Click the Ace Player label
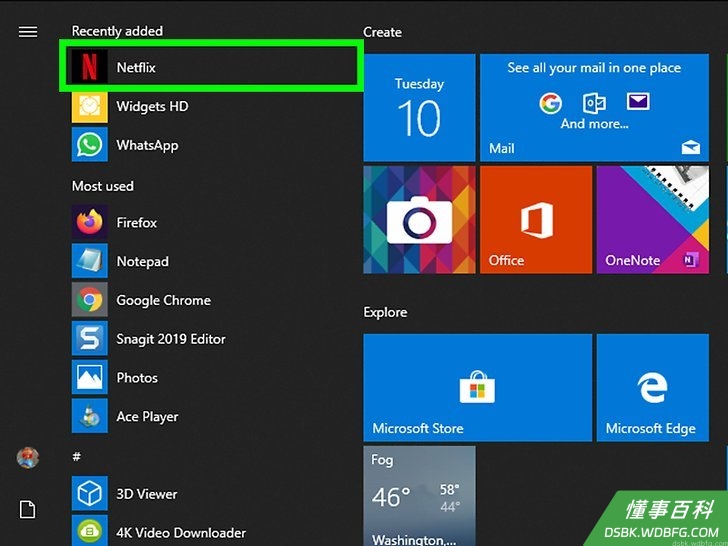This screenshot has width=728, height=546. (x=147, y=417)
